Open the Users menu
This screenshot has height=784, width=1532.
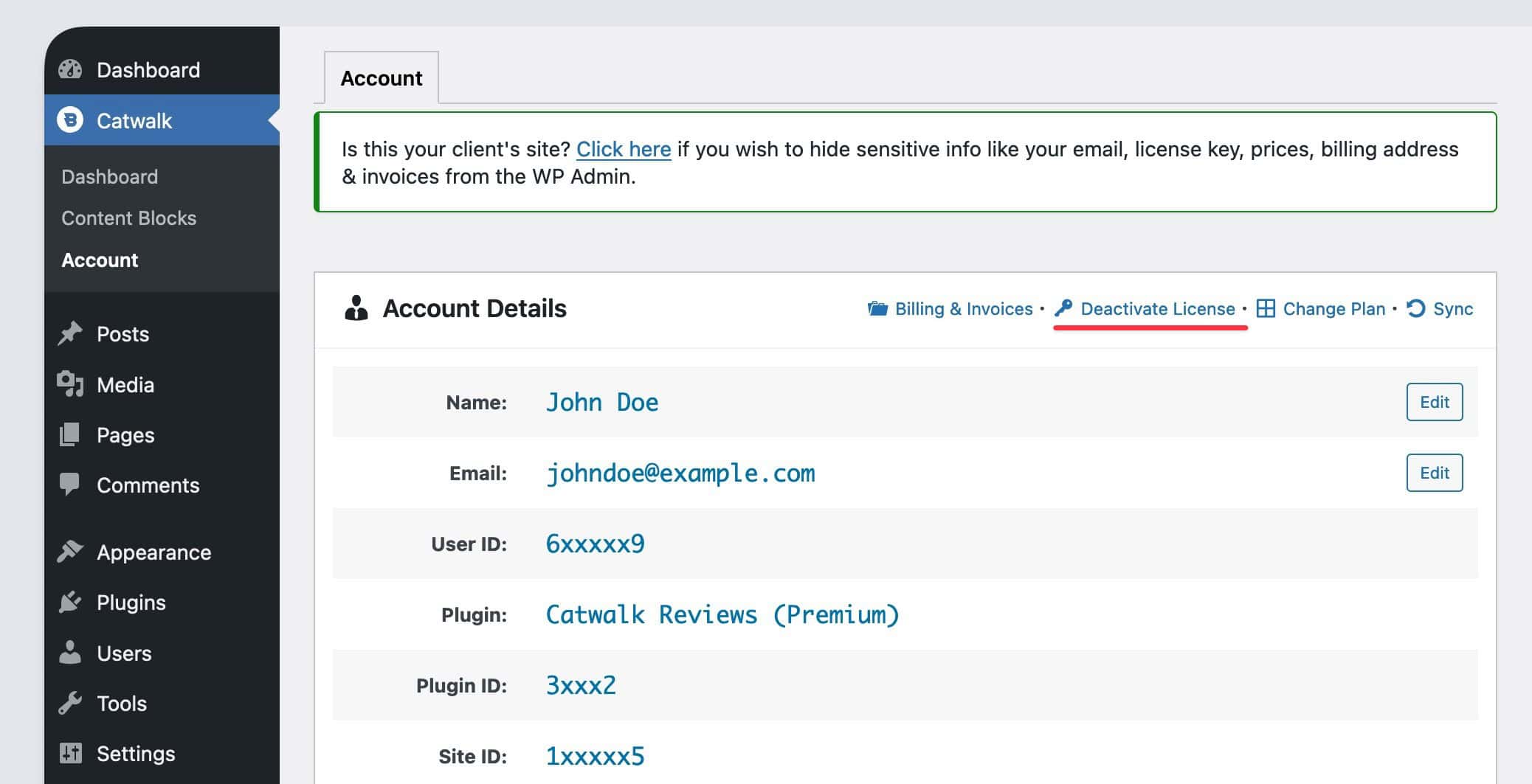[x=162, y=653]
